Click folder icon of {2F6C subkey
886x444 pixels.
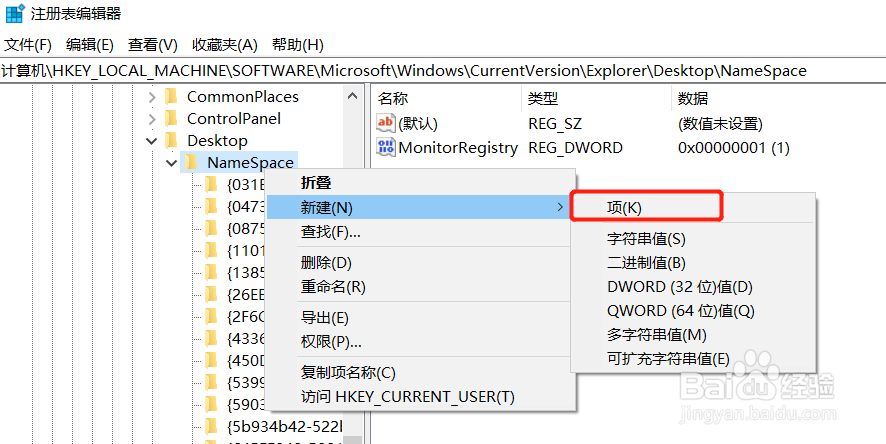tap(211, 316)
